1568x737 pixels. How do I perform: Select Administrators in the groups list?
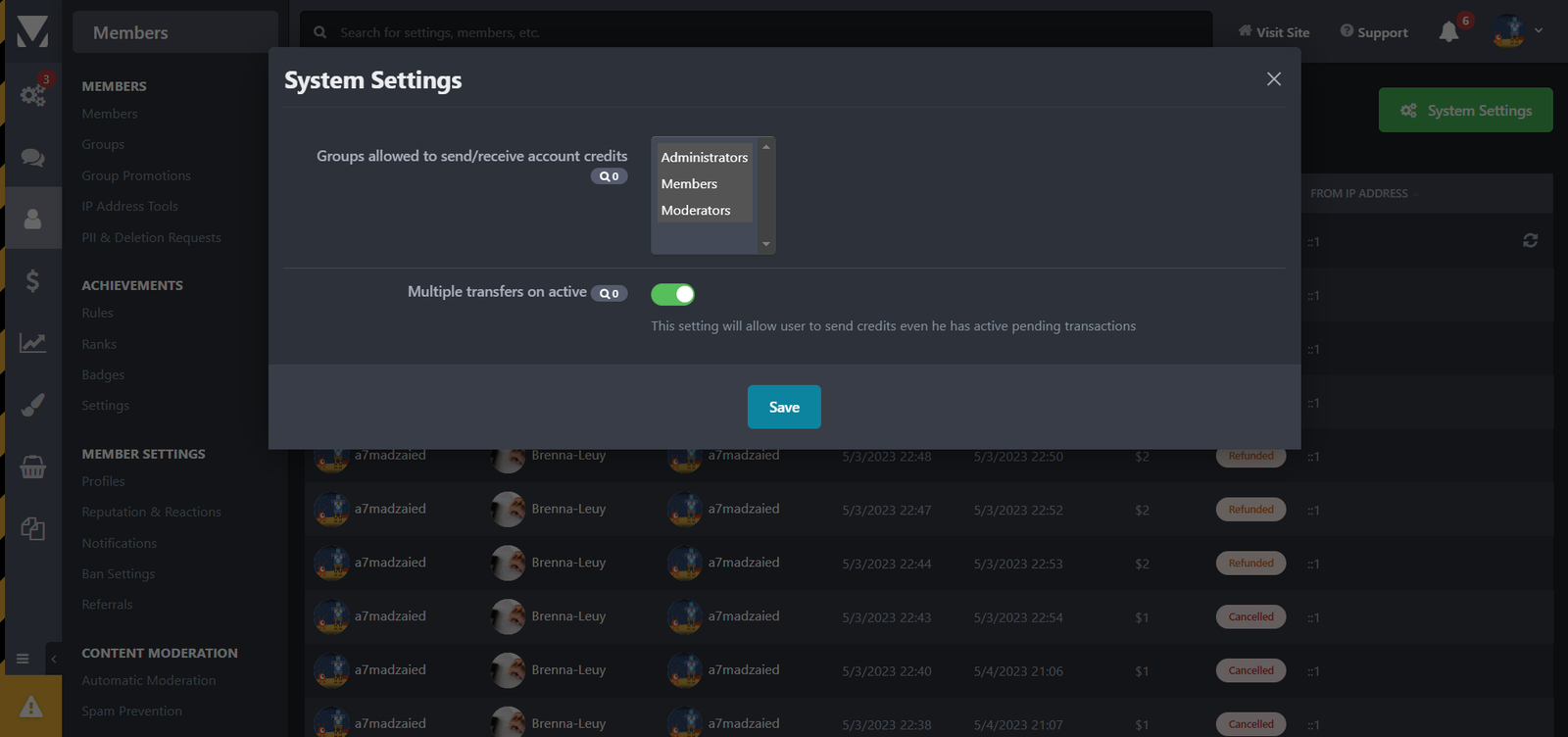coord(705,157)
